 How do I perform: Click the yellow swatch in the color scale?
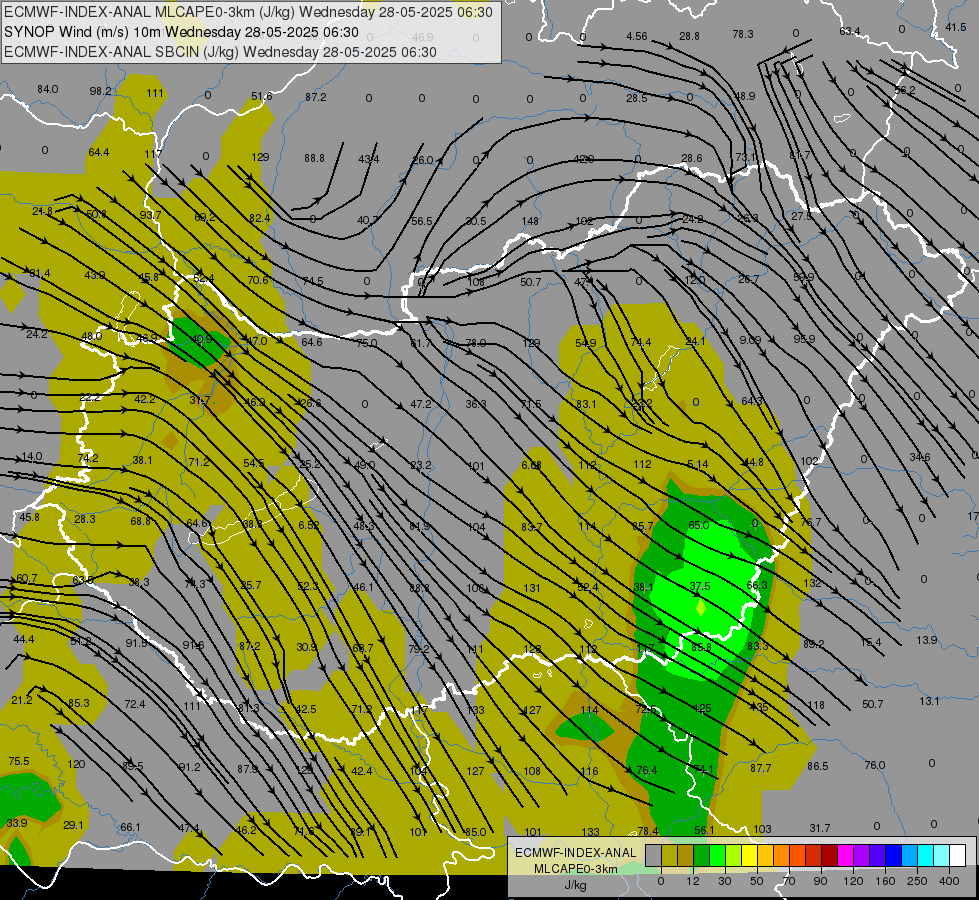click(x=749, y=855)
